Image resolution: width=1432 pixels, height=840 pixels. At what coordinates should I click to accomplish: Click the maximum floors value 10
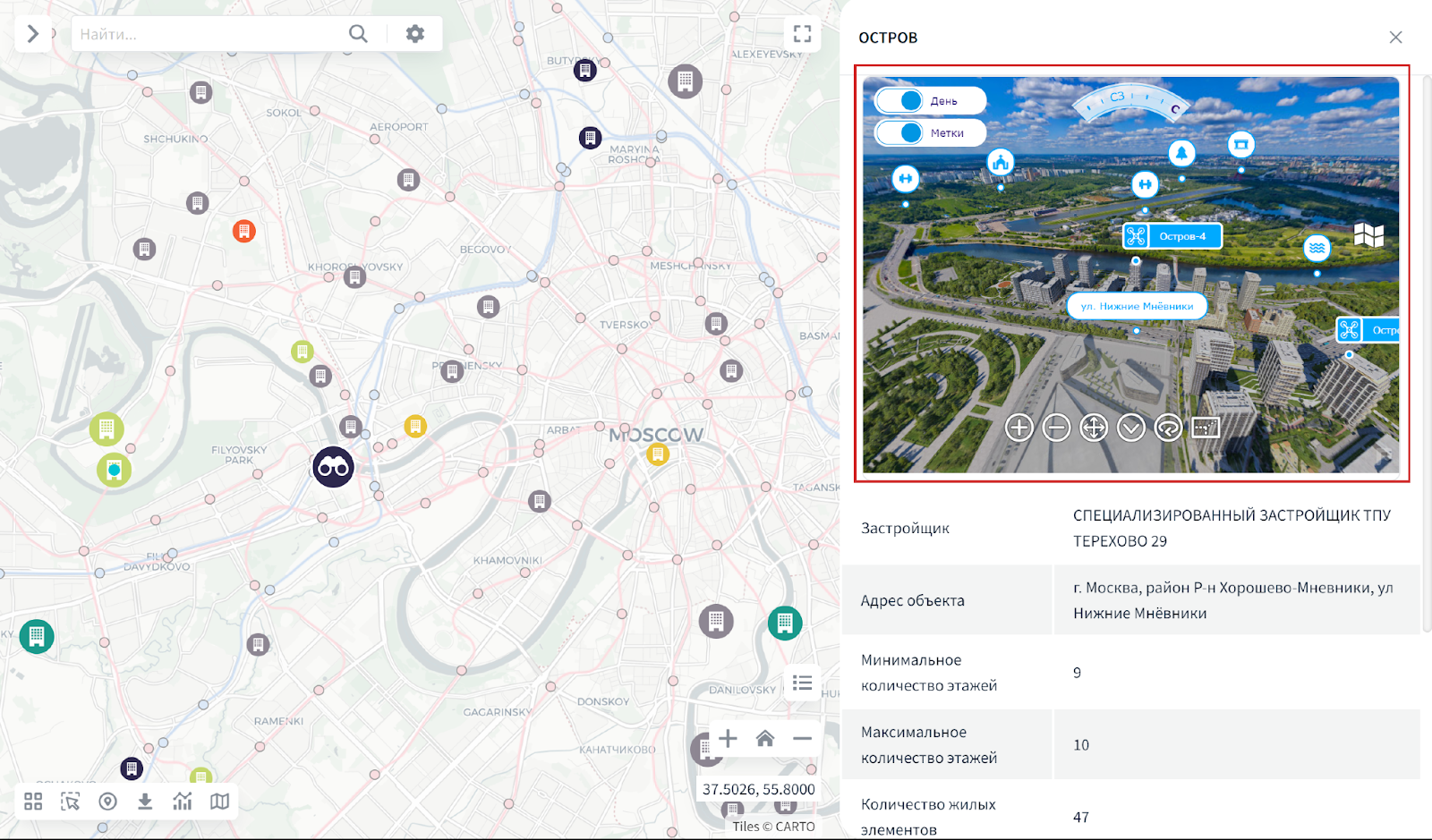[1081, 745]
